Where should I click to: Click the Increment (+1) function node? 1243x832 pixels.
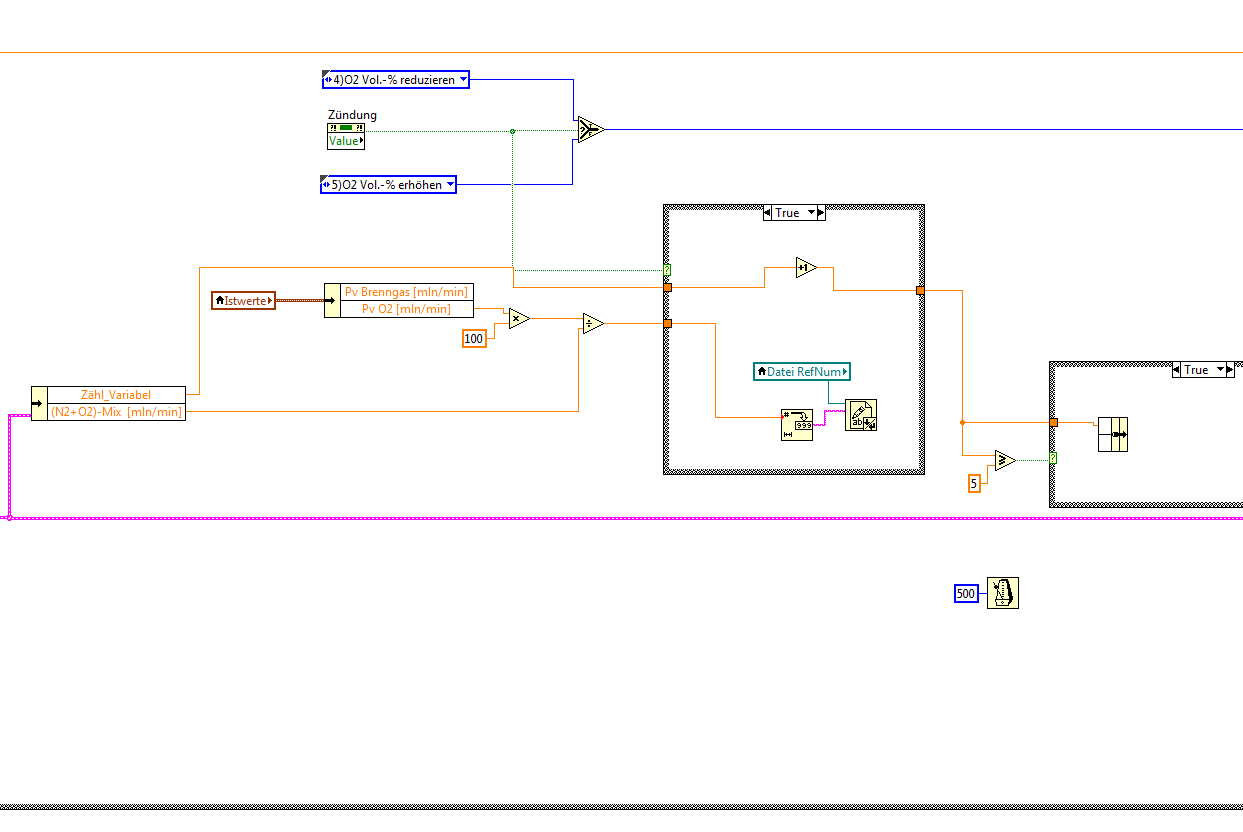(806, 268)
